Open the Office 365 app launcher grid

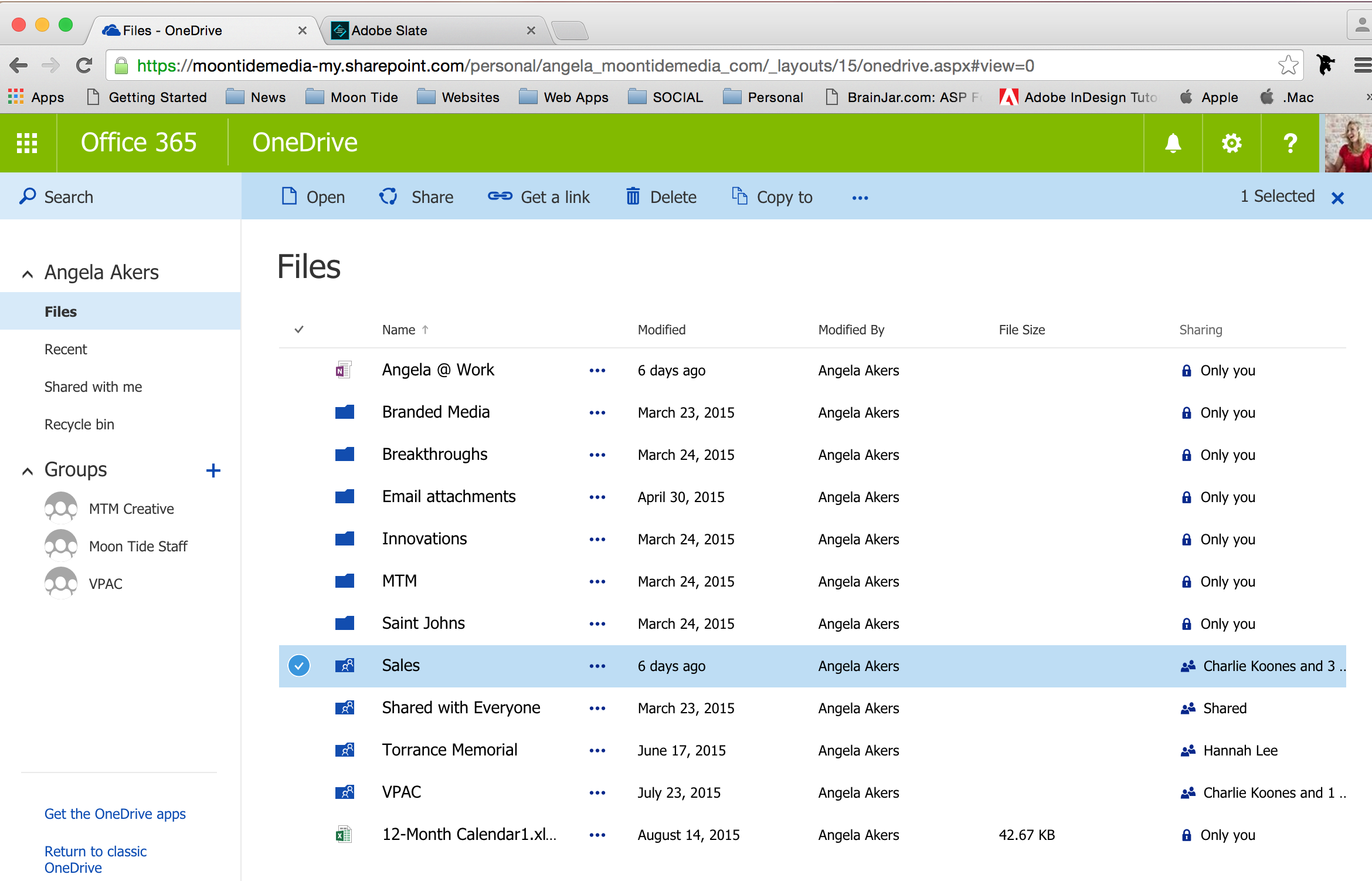pos(27,143)
